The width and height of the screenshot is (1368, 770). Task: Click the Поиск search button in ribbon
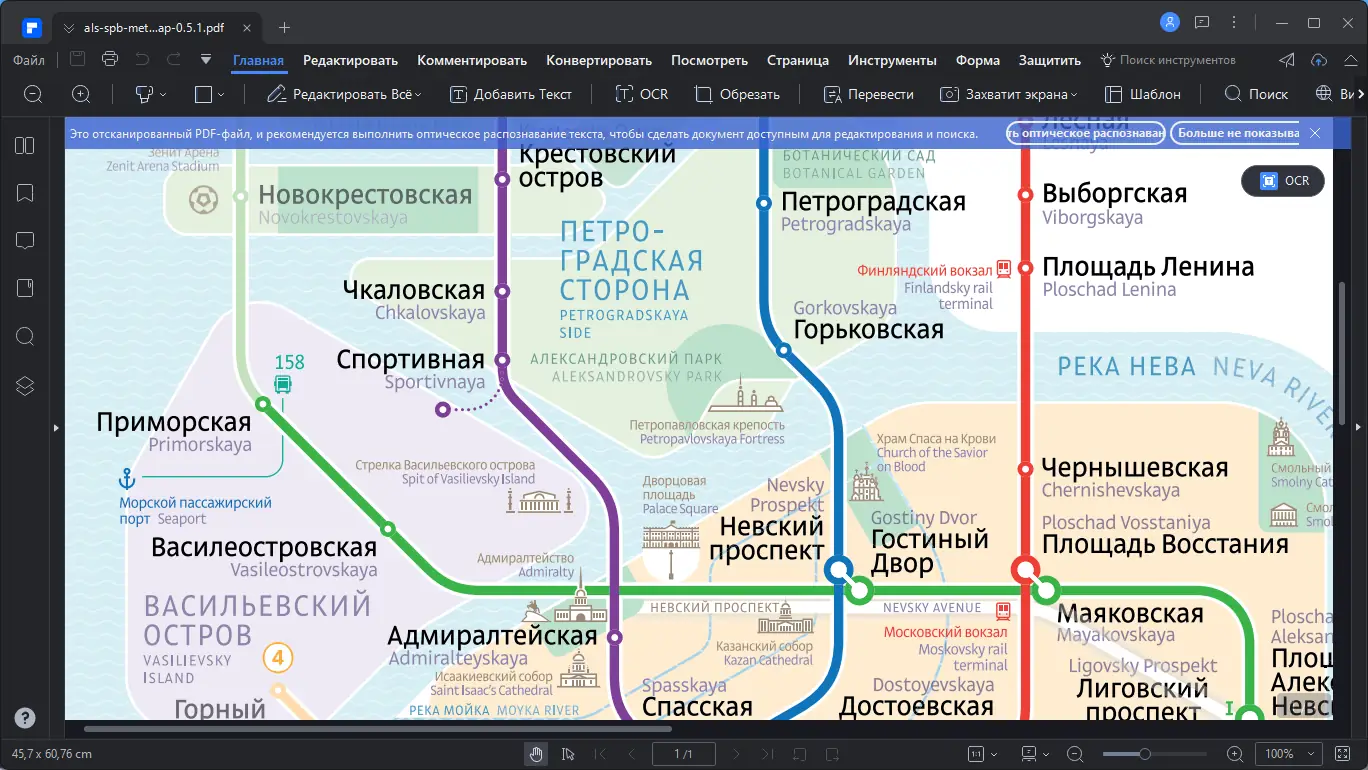(x=1257, y=94)
